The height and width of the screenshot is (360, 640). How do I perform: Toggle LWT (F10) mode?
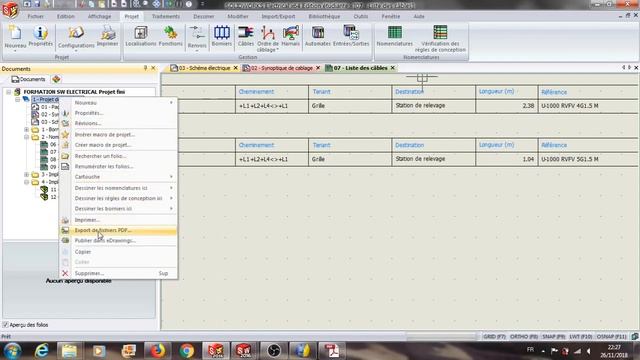click(x=580, y=337)
